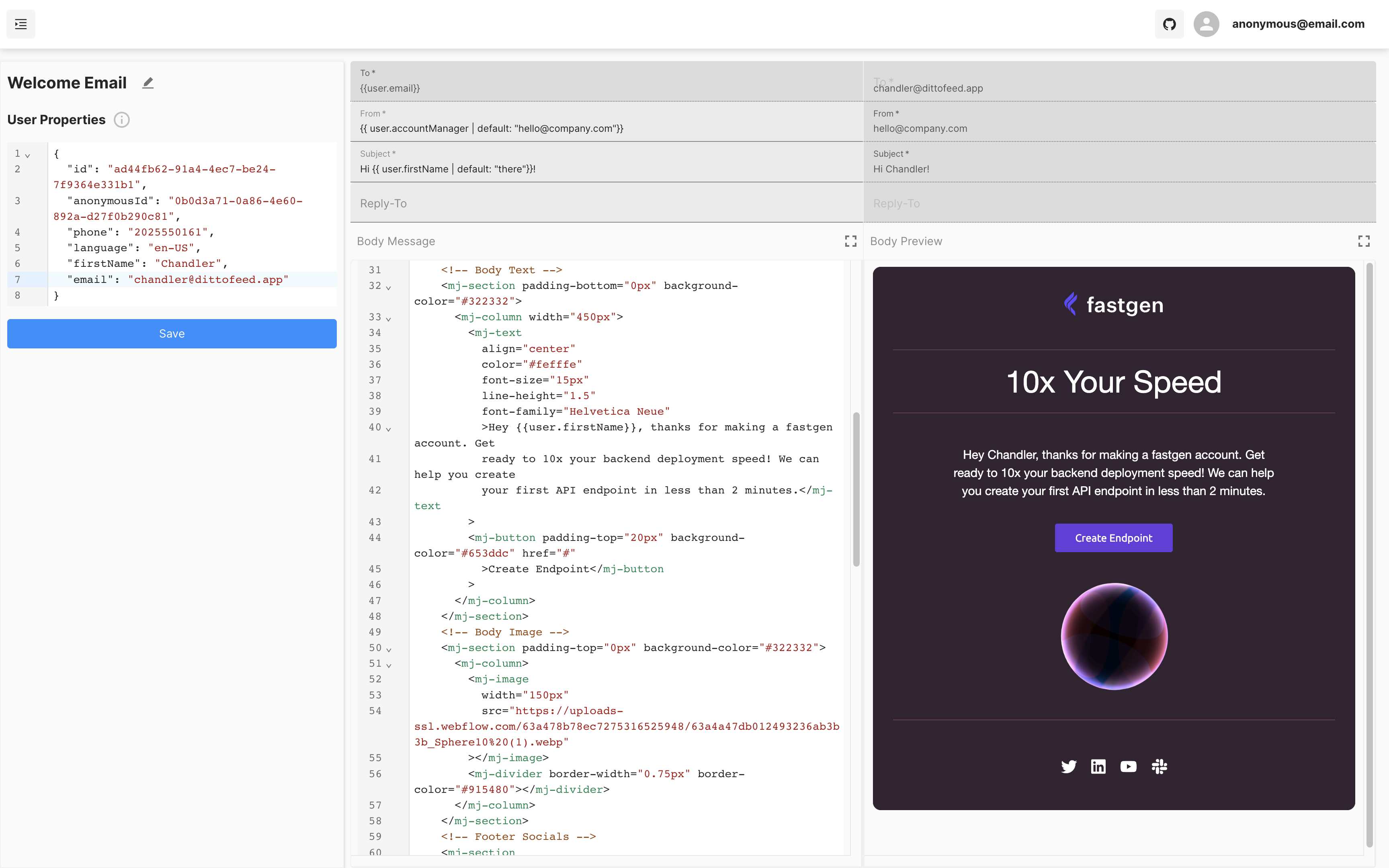Open Twitter icon in email preview
Screen dimensions: 1389x868
coord(1069,766)
